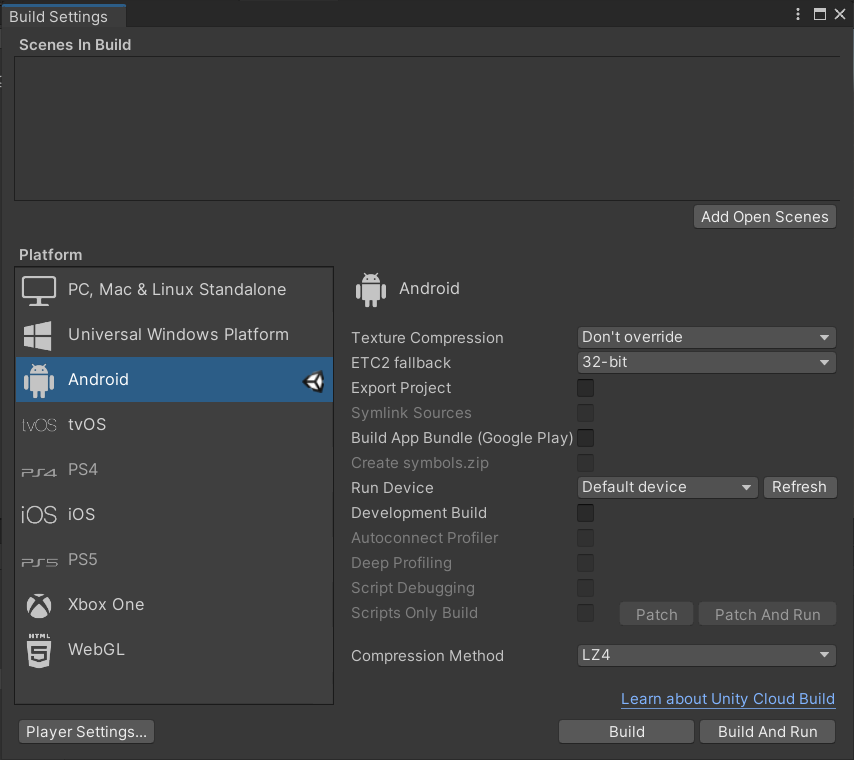Image resolution: width=854 pixels, height=760 pixels.
Task: Click the Add Open Scenes button
Action: (x=765, y=217)
